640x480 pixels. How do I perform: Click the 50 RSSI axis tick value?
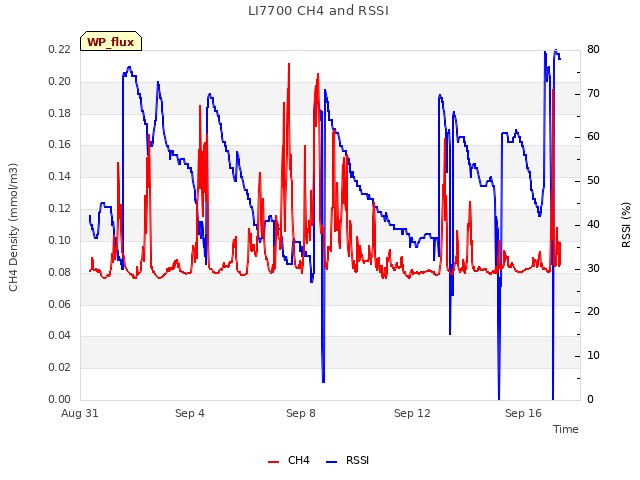593,180
